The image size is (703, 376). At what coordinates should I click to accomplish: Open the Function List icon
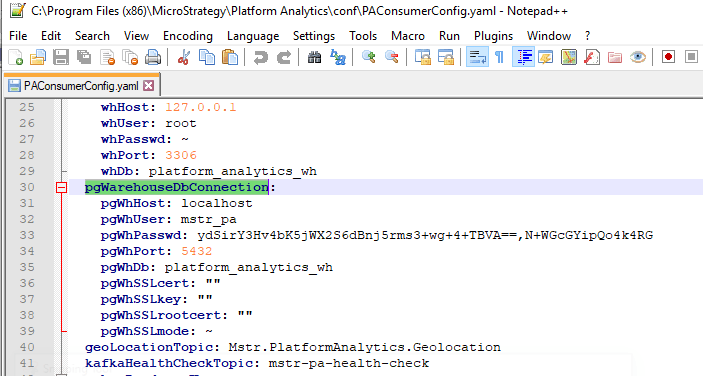pos(592,57)
